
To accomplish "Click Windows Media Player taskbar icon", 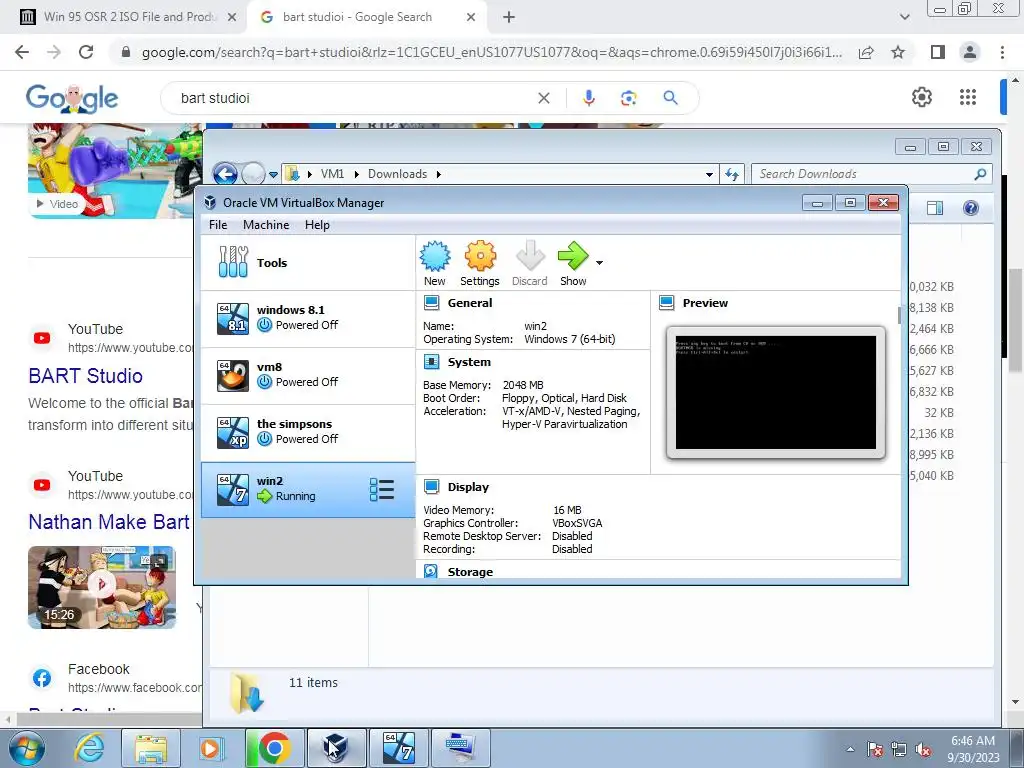I will pos(211,748).
